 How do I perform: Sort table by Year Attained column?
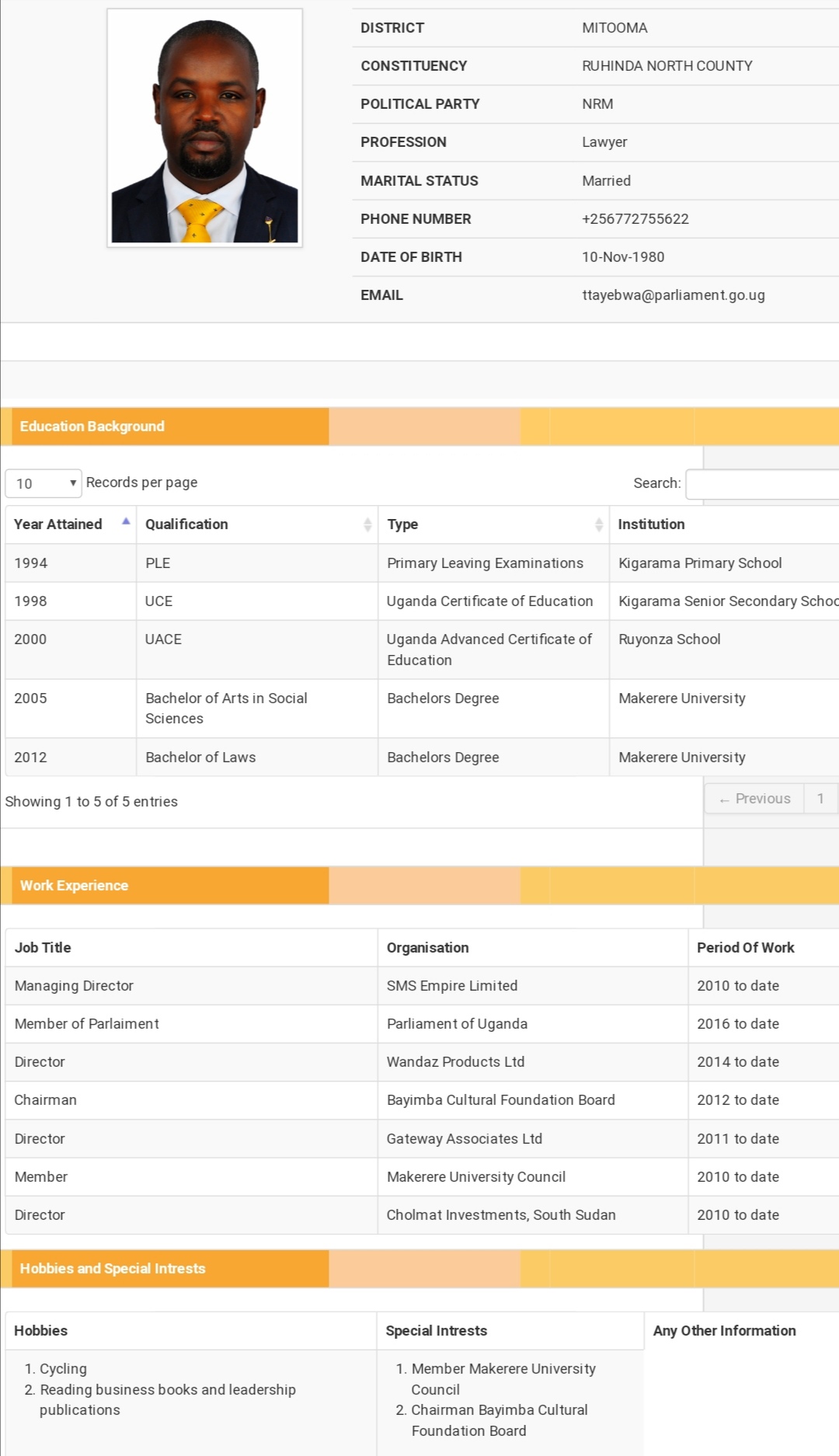(71, 524)
